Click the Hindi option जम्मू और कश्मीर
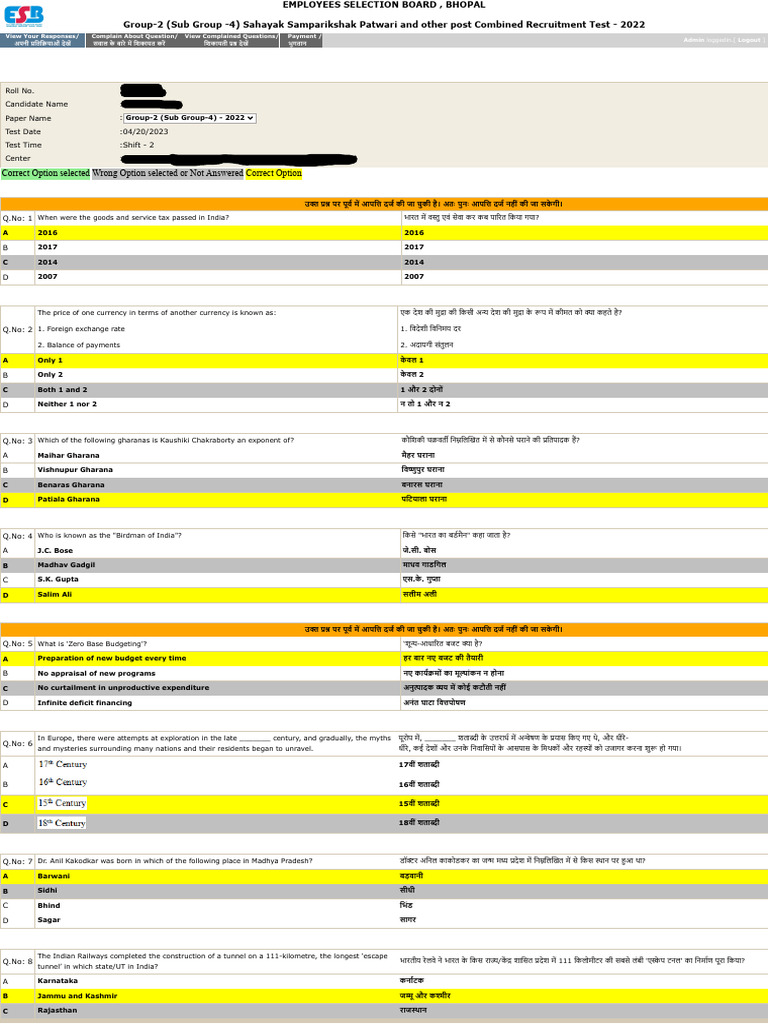 (425, 996)
